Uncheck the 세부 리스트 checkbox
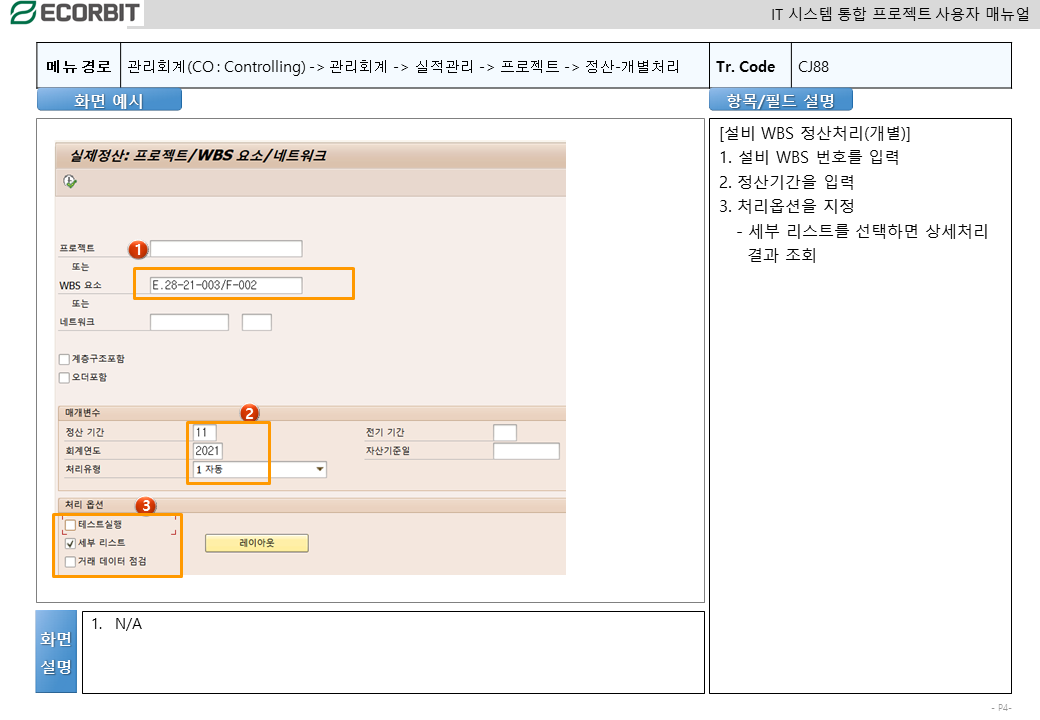The width and height of the screenshot is (1040, 720). 70,543
